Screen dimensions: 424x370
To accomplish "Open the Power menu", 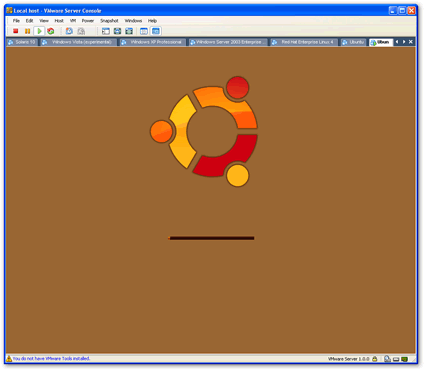I will pos(88,21).
